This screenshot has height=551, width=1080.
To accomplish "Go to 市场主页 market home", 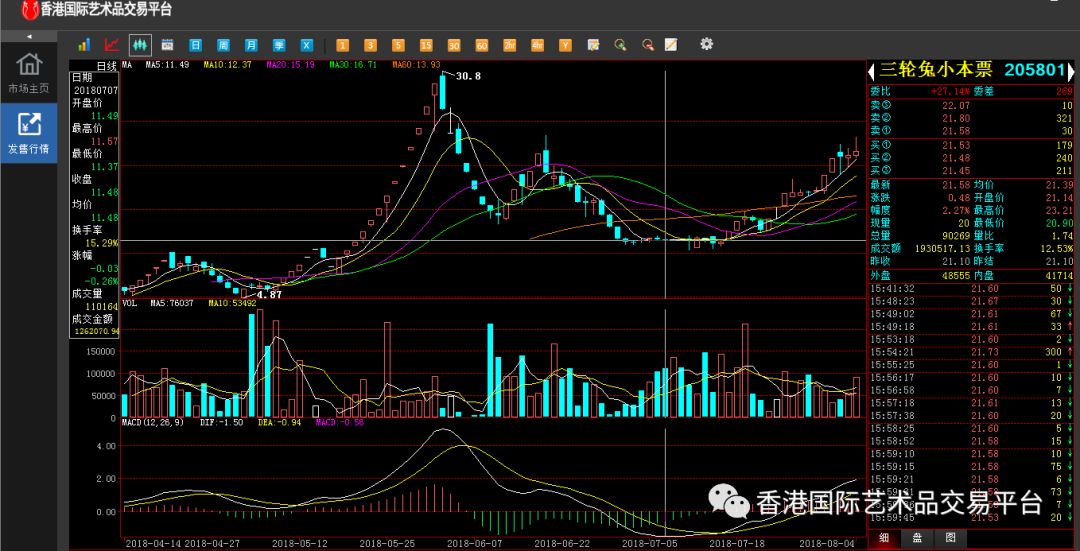I will pos(29,72).
